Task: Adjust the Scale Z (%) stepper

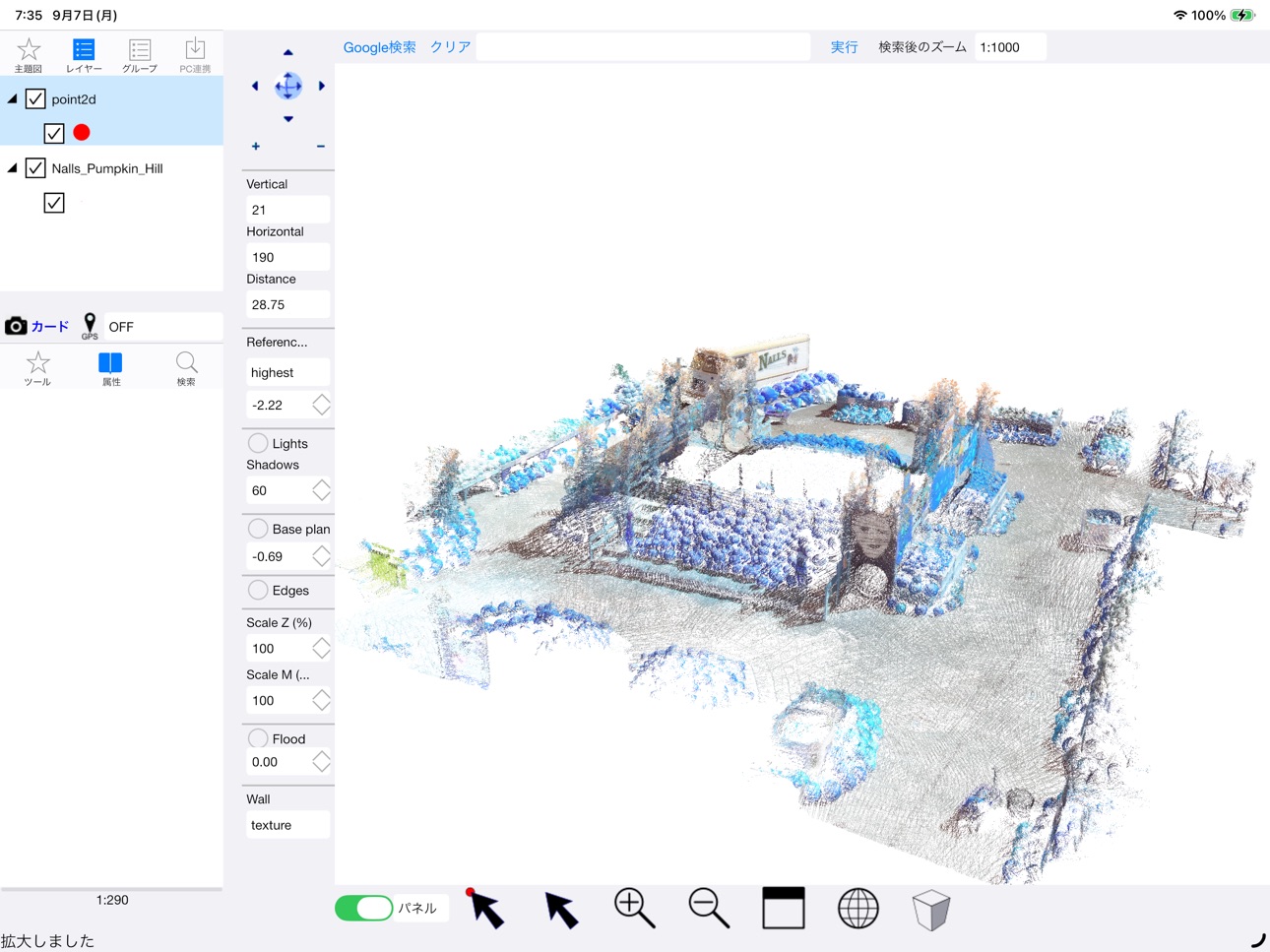Action: pos(321,648)
